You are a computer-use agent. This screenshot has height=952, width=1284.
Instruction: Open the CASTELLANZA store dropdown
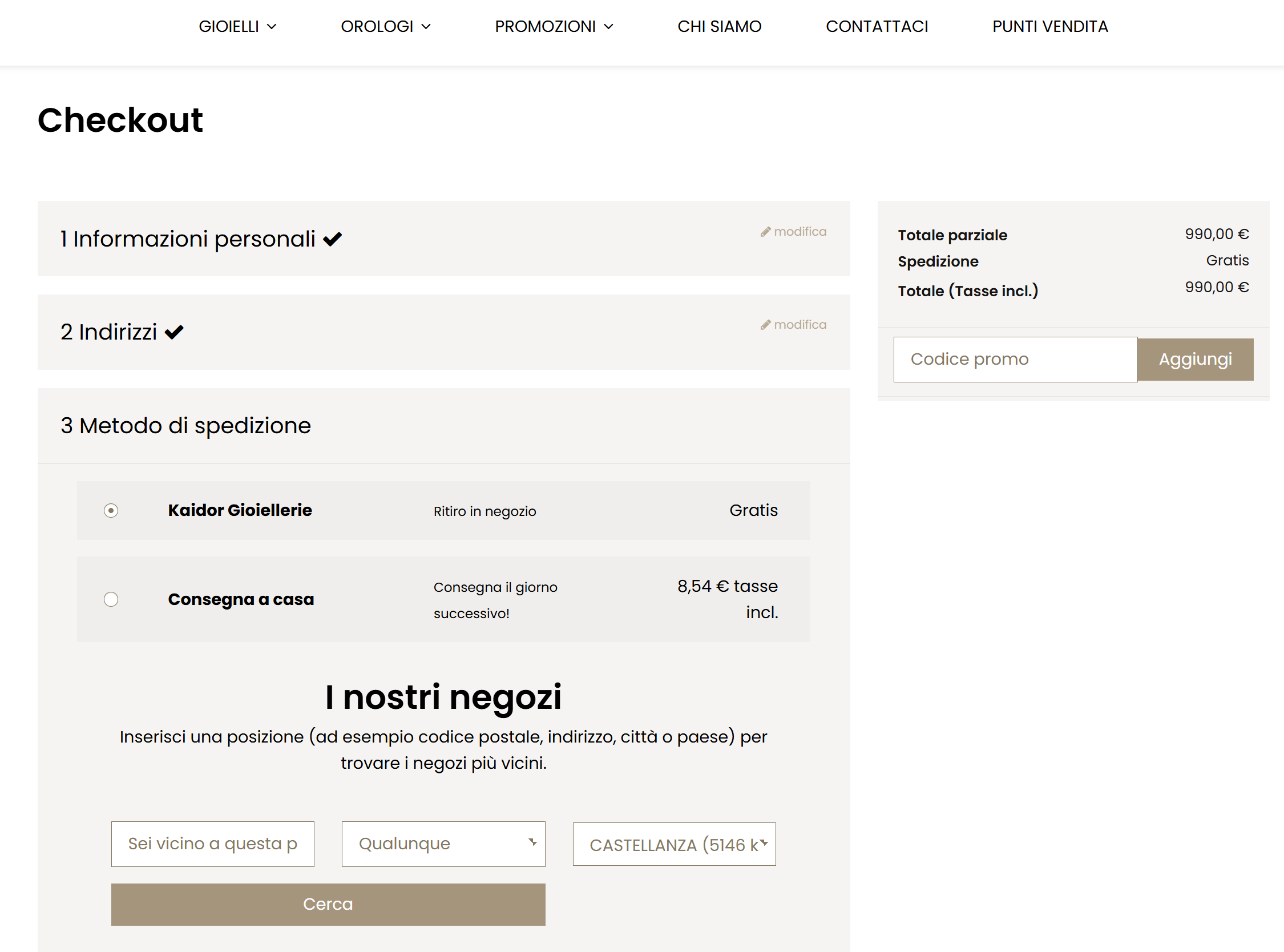[x=674, y=844]
